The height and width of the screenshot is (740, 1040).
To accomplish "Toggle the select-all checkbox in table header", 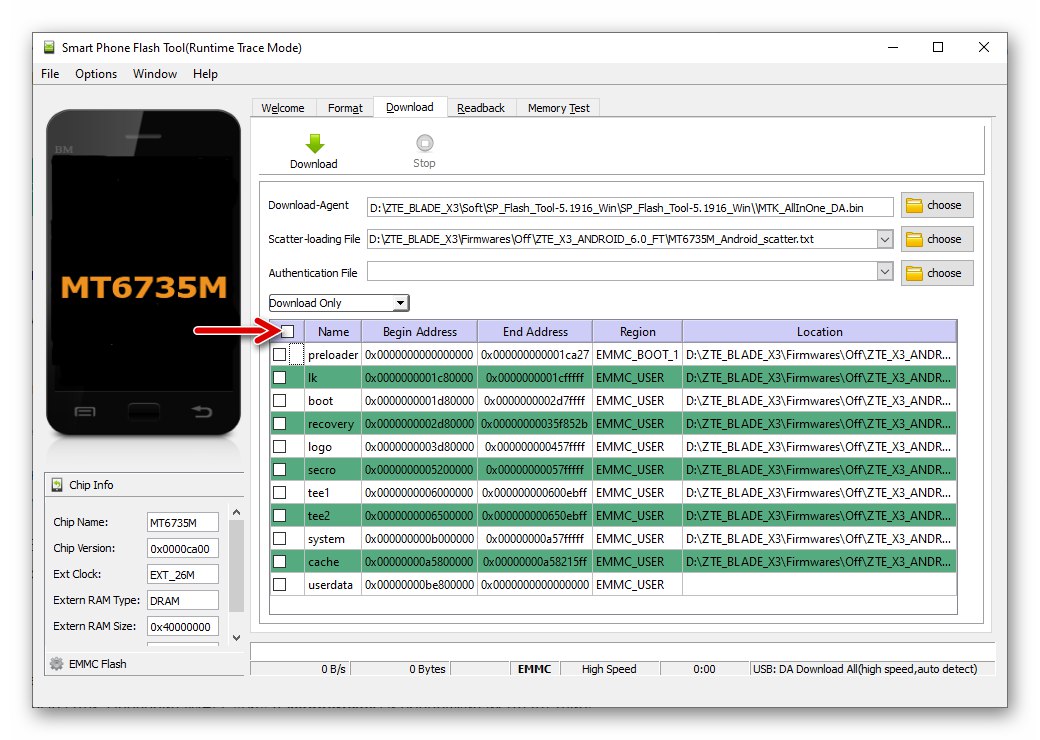I will click(287, 331).
